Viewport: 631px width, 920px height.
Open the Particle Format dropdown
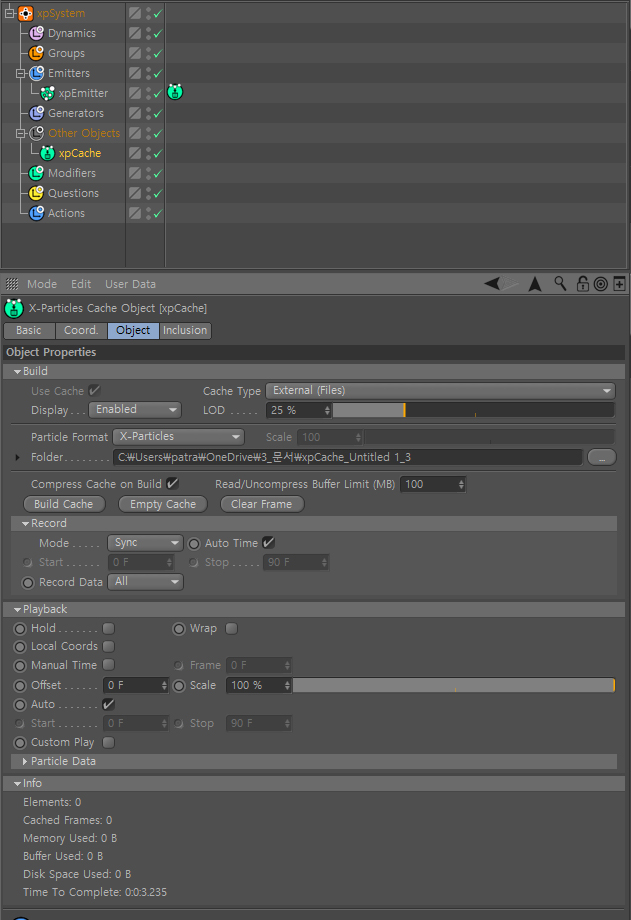178,437
